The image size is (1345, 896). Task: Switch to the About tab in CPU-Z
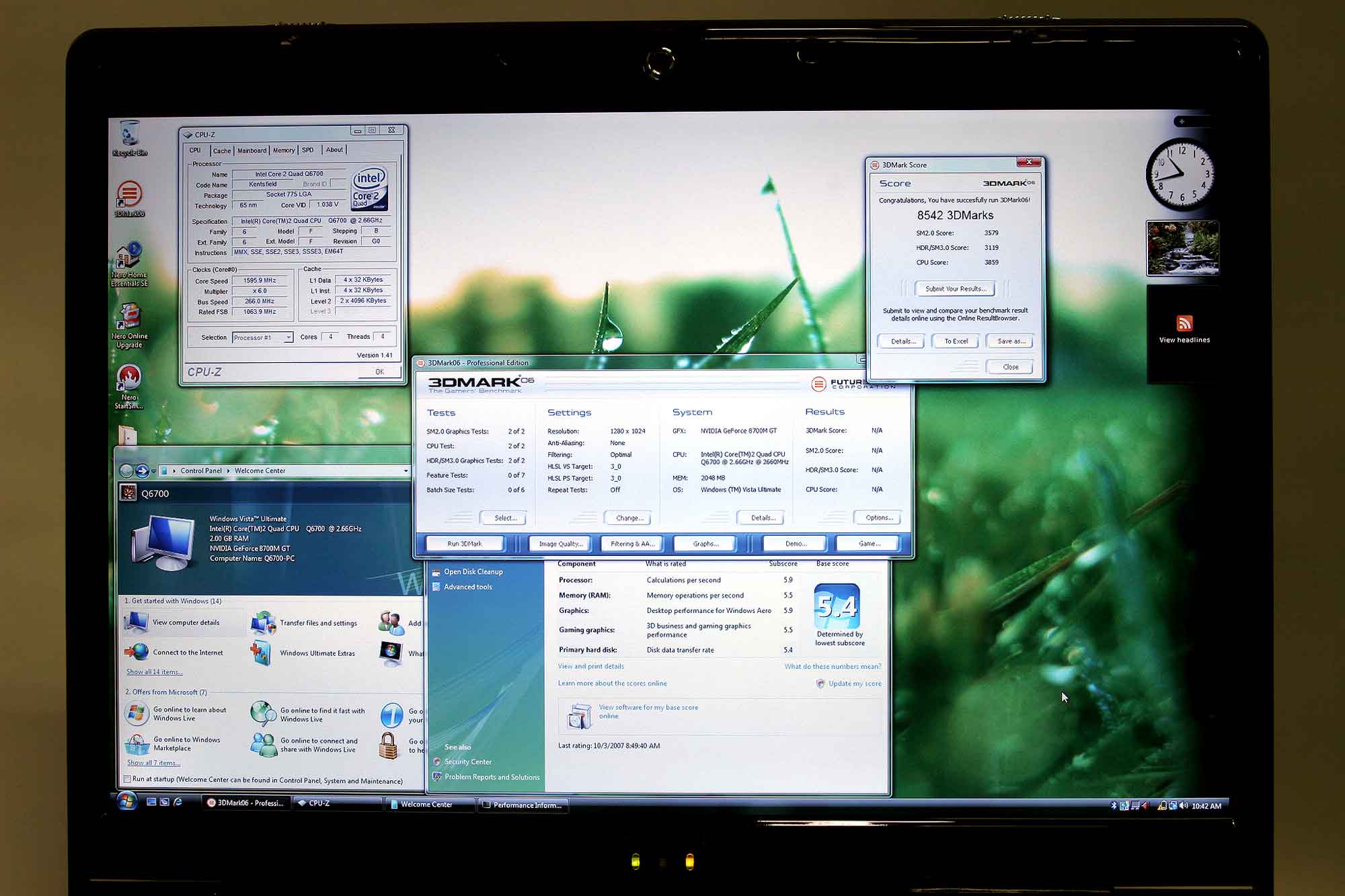pos(334,151)
